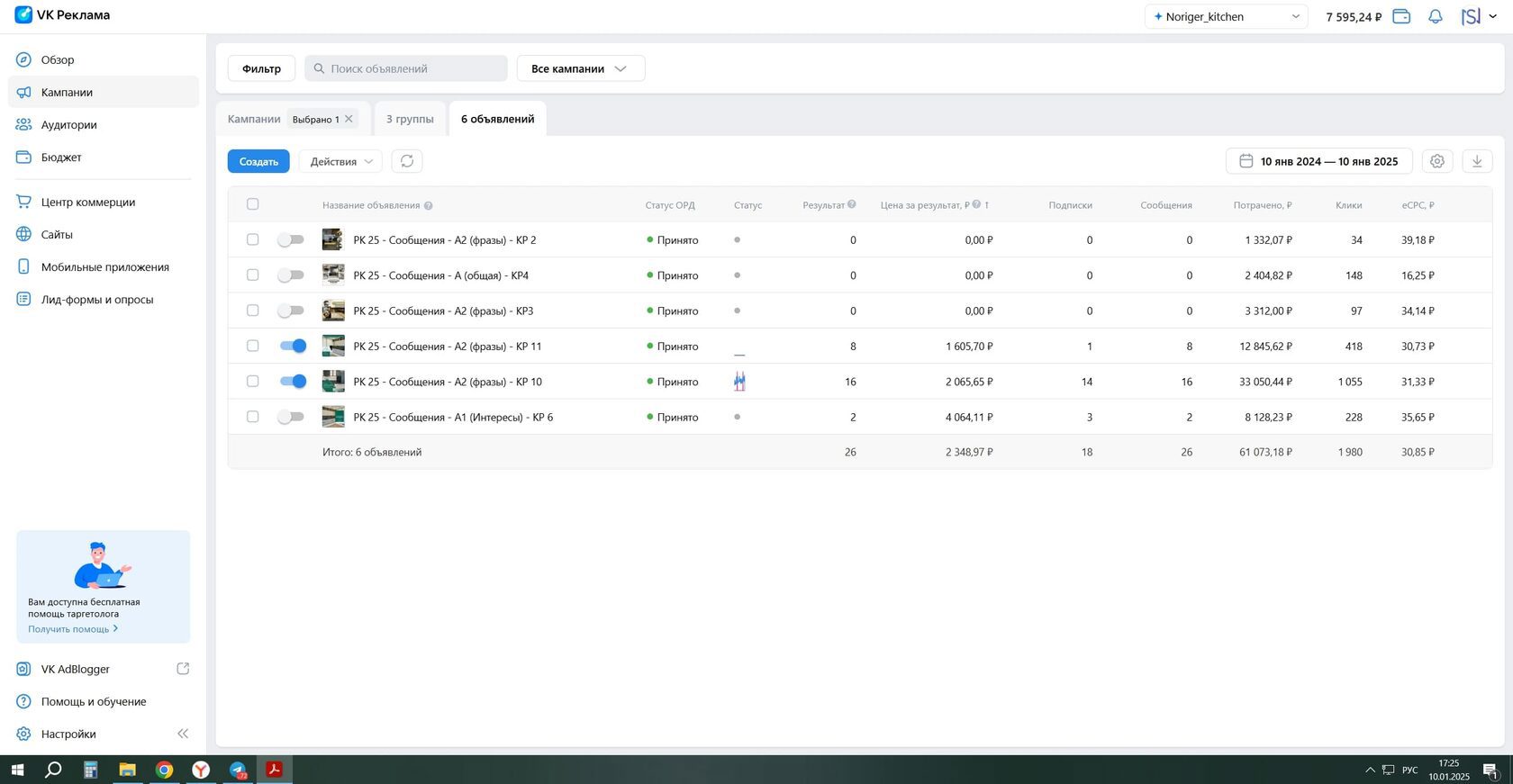Open VK AdBlogger external link icon
This screenshot has width=1513, height=784.
183,669
